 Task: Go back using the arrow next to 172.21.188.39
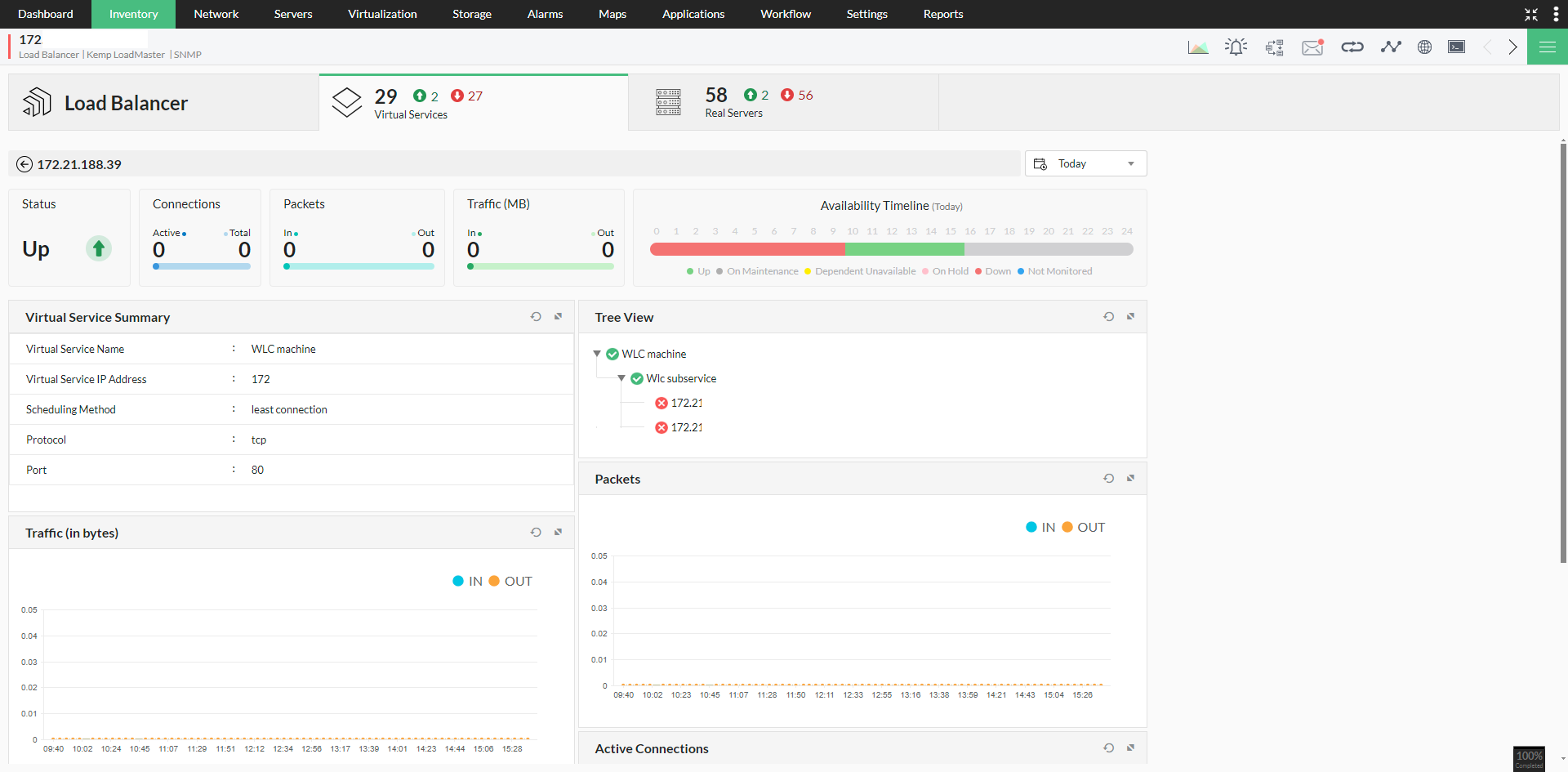25,164
